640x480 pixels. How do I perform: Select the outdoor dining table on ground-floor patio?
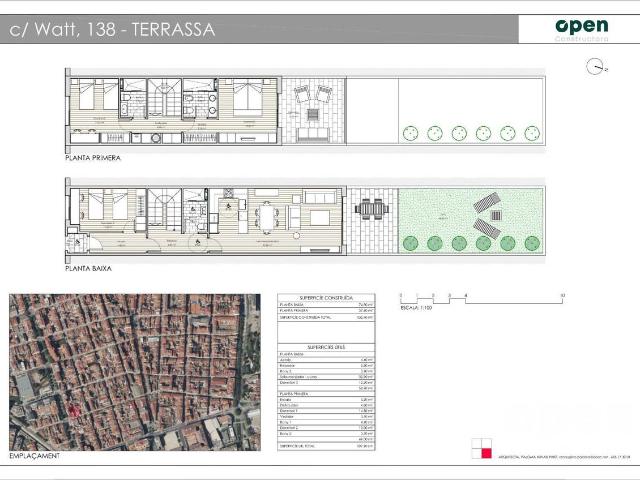click(370, 209)
